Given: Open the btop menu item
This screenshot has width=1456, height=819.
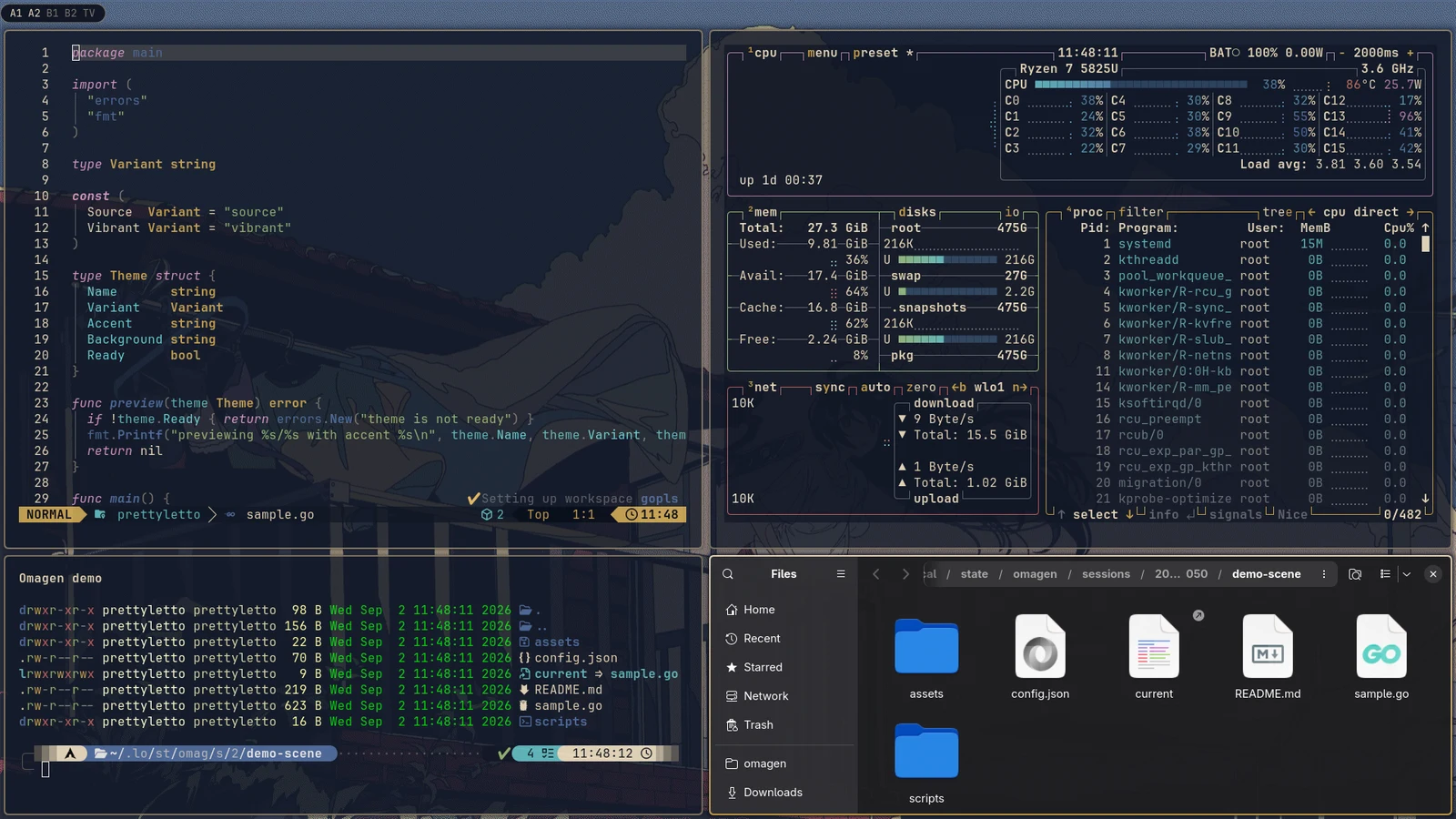Looking at the screenshot, I should [x=822, y=53].
